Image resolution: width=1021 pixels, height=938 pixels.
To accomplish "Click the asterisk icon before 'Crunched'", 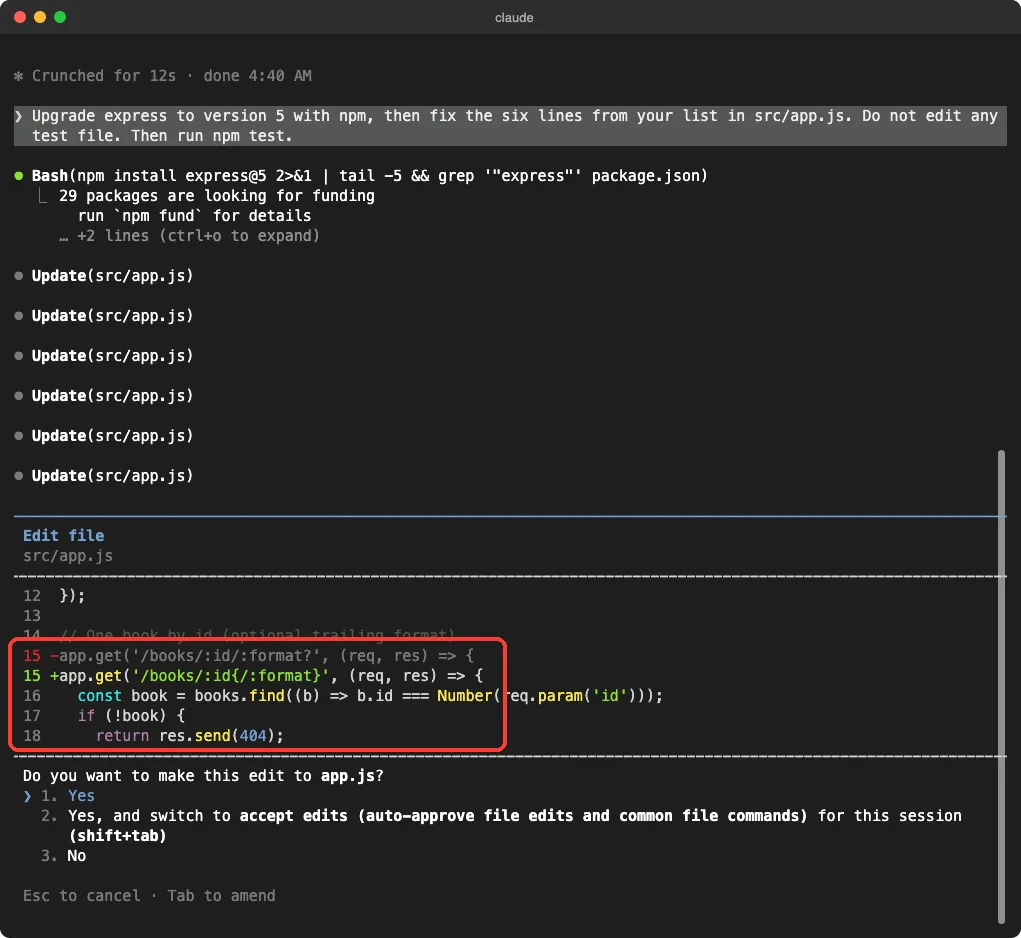I will [18, 76].
